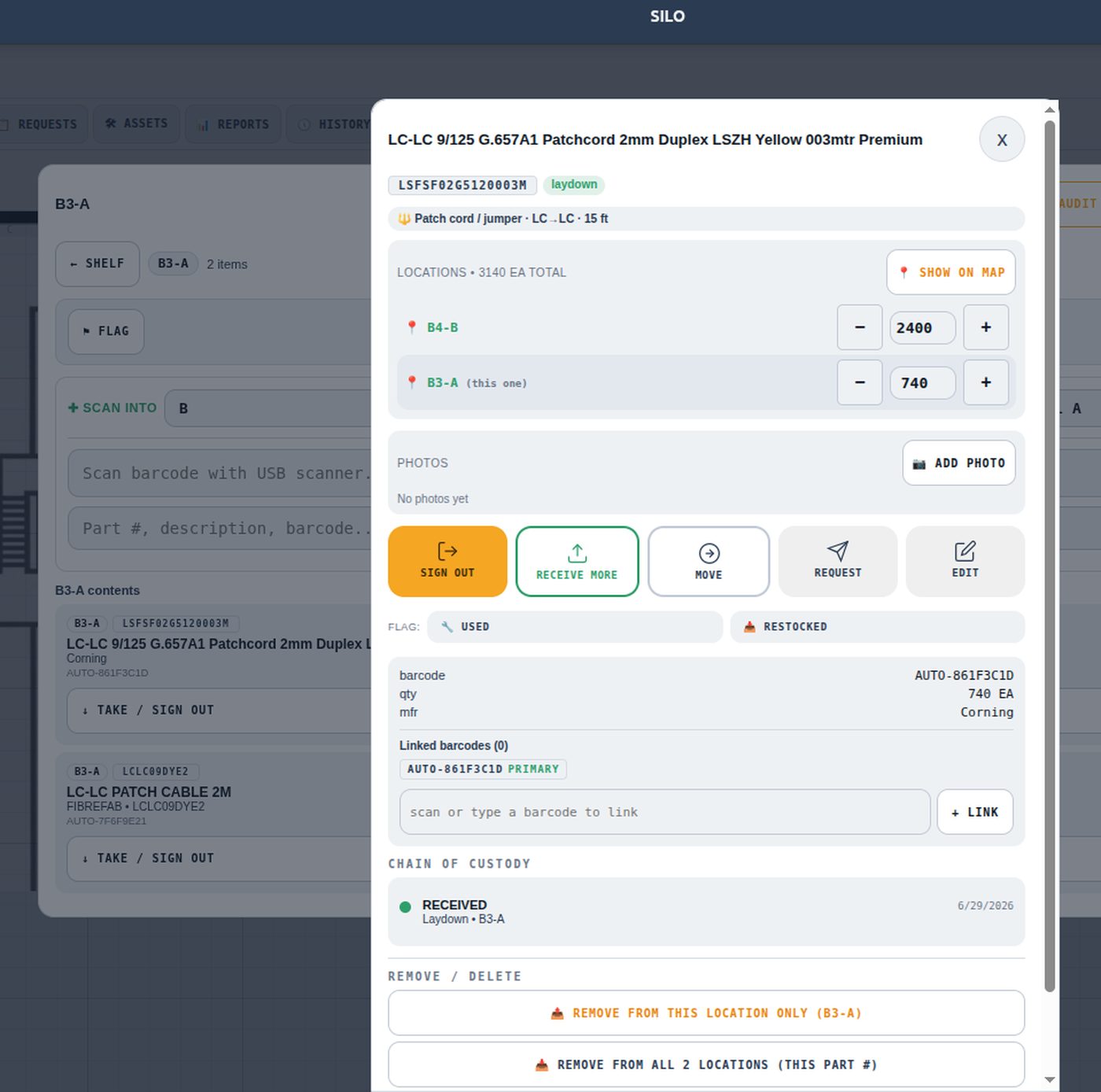Click the History clock icon

(304, 124)
